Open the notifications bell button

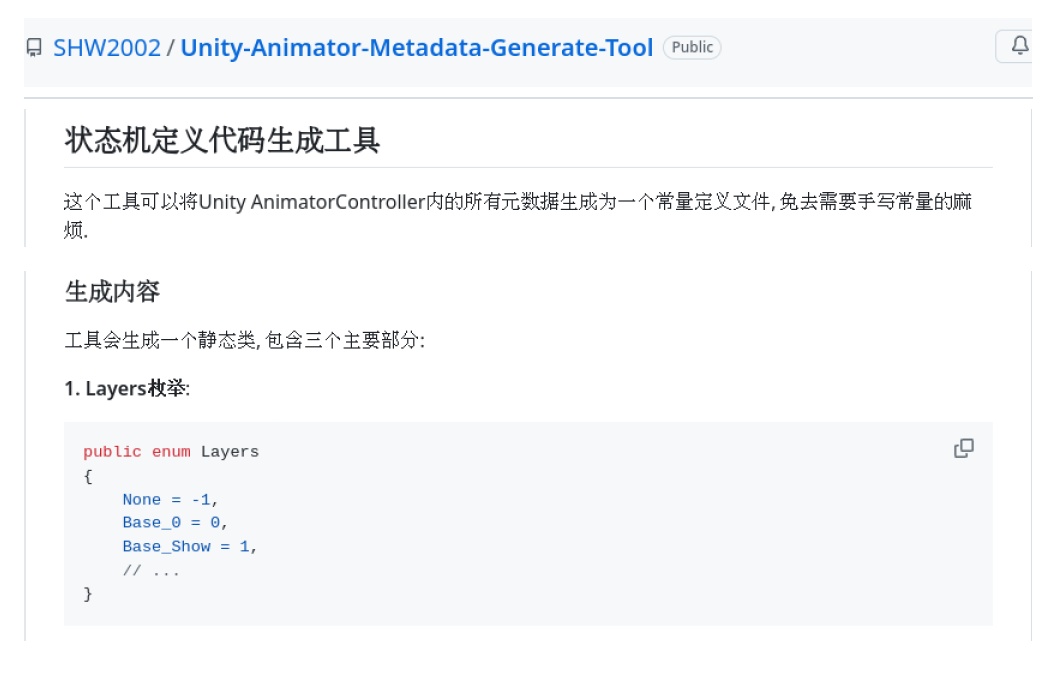[x=1016, y=46]
